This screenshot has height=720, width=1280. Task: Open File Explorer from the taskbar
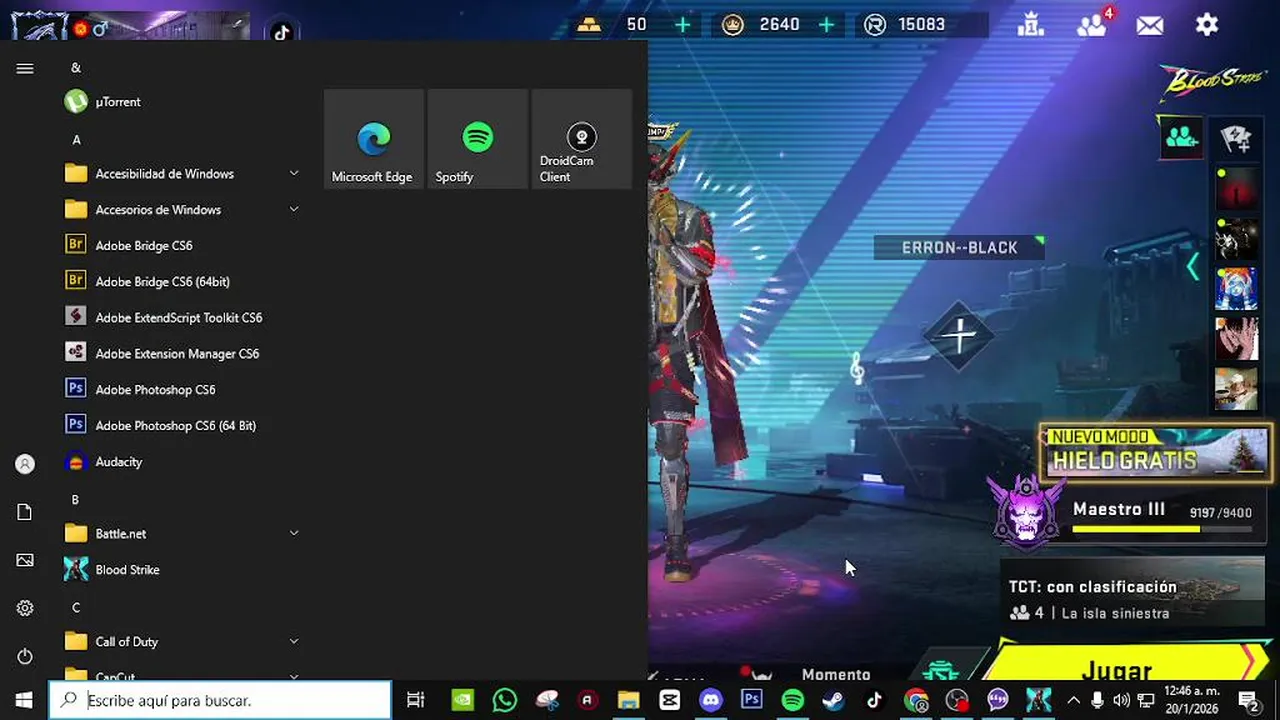628,700
